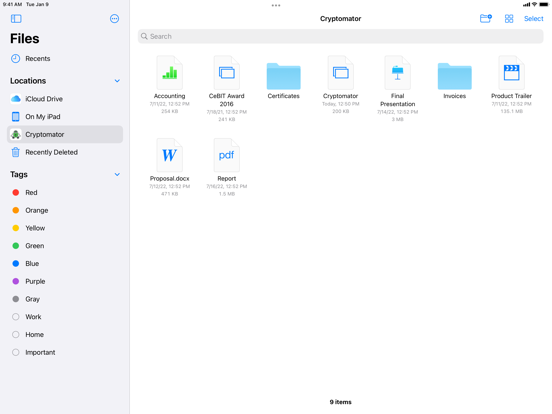
Task: Filter by the Orange tag
Action: (65, 210)
